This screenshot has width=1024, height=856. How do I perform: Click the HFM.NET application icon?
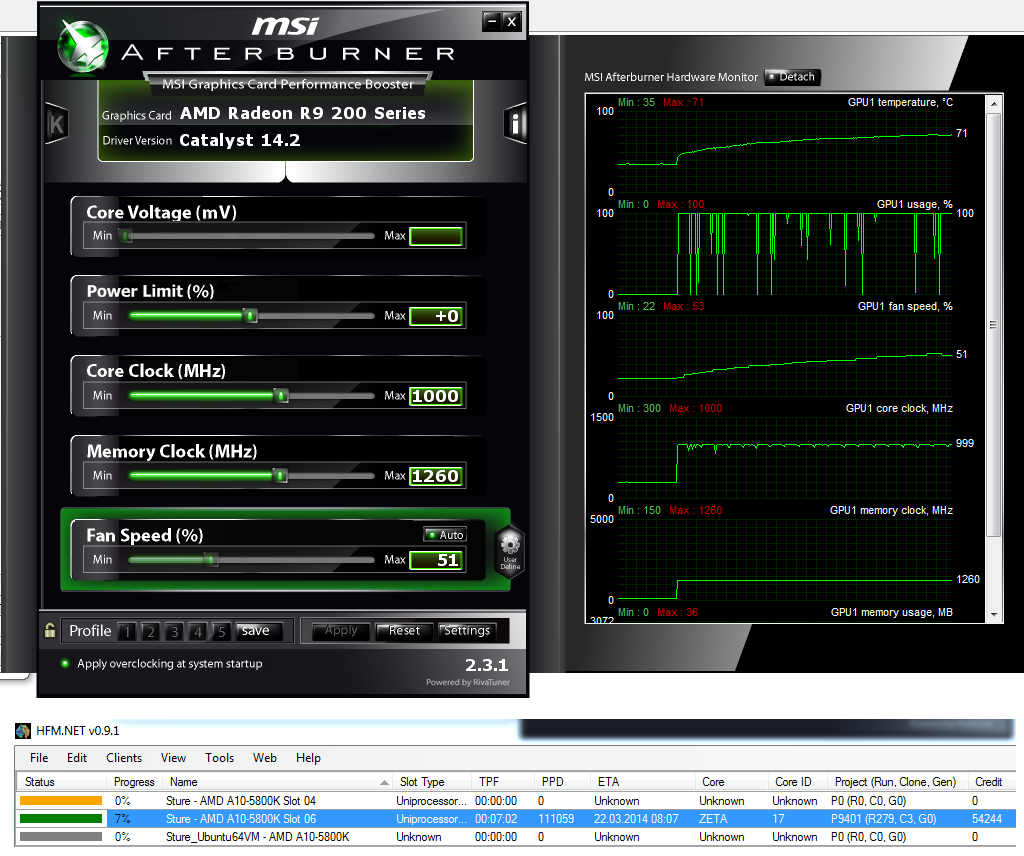tap(23, 731)
